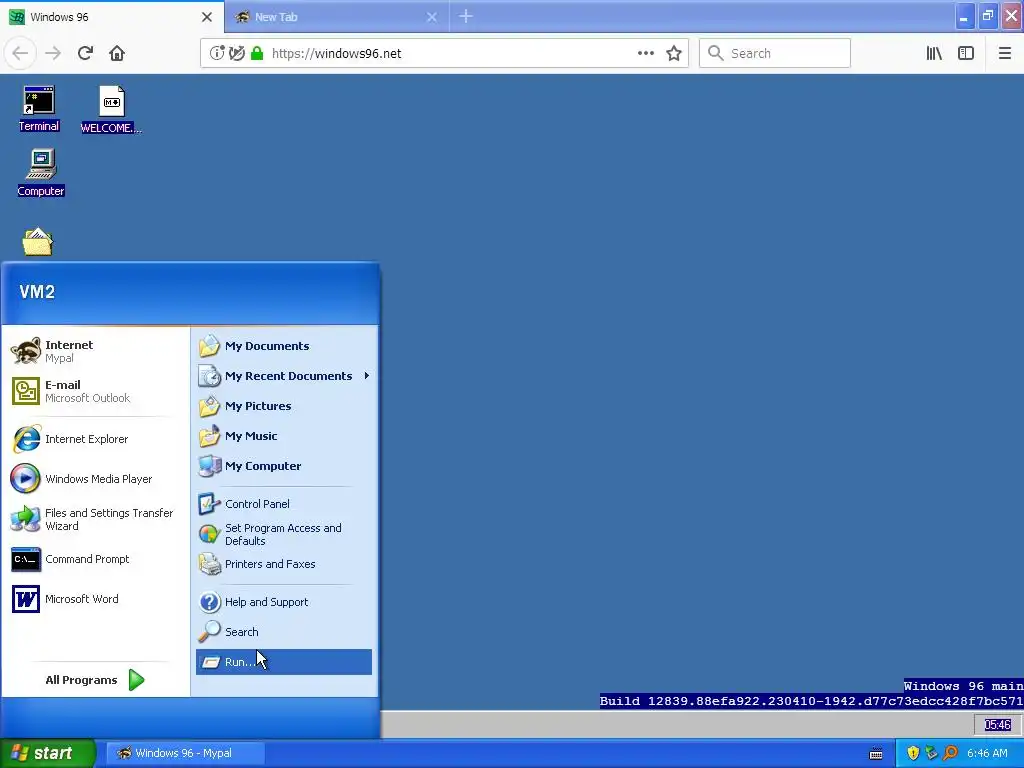Close the Windows 96 tab
The image size is (1024, 768).
point(206,17)
